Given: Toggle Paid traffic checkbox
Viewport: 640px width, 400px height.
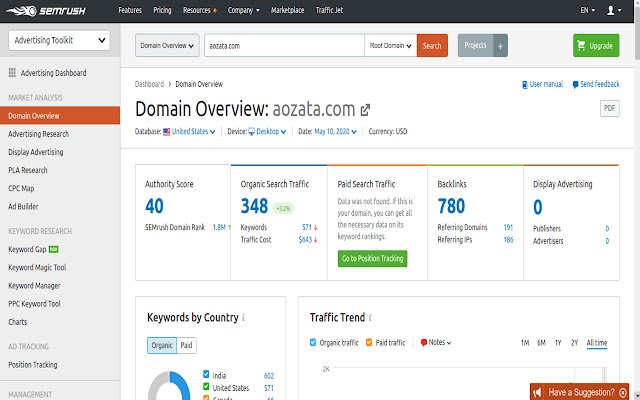Looking at the screenshot, I should 369,342.
